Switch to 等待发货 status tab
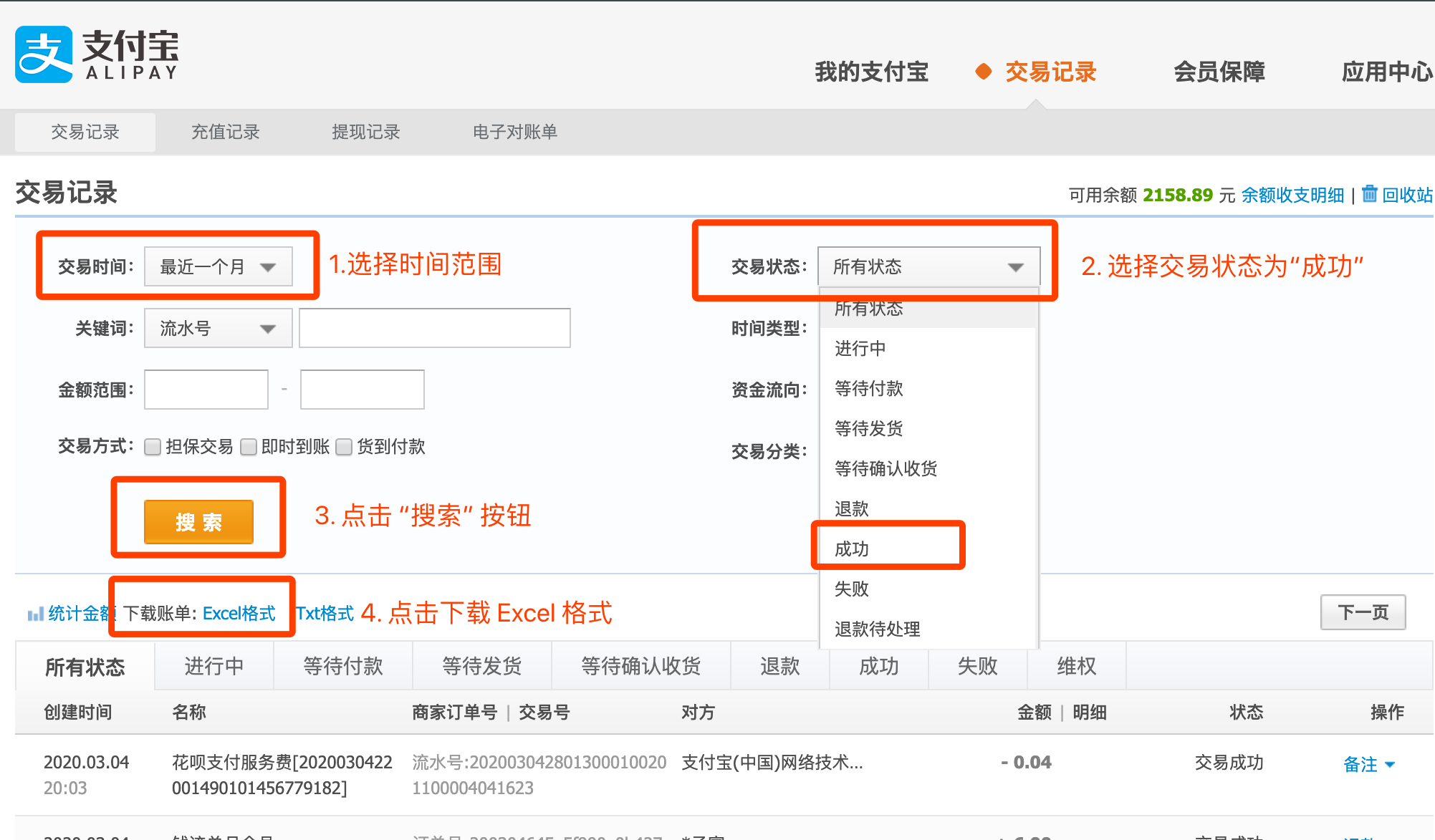Screen dimensions: 1435x840 (x=482, y=666)
